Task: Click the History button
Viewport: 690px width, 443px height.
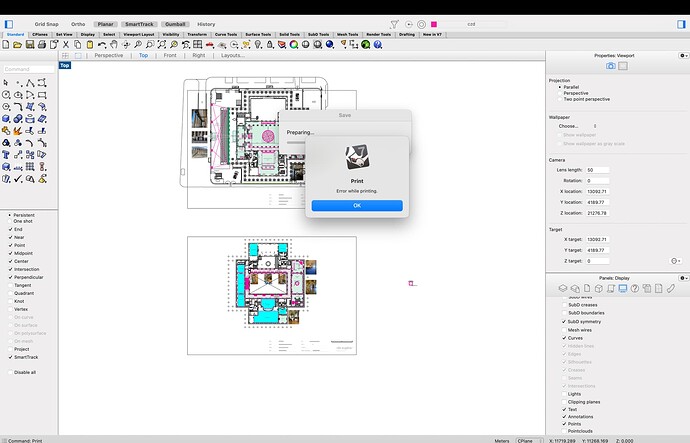Action: pyautogui.click(x=206, y=24)
